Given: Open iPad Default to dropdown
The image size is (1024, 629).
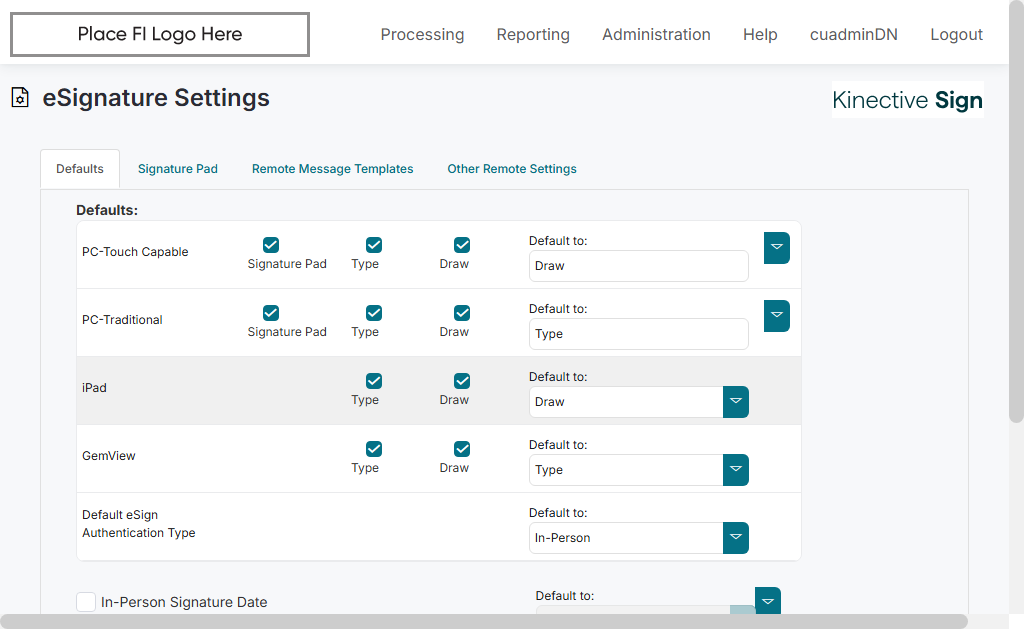Looking at the screenshot, I should (x=735, y=402).
